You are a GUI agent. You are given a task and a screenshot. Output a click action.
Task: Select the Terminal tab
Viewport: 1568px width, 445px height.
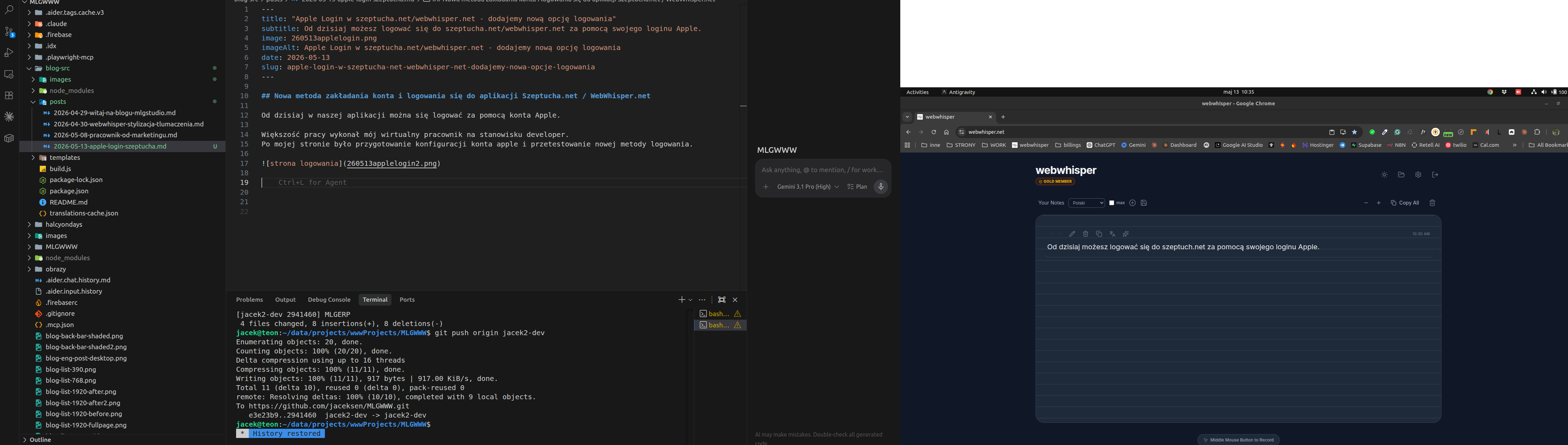point(375,300)
